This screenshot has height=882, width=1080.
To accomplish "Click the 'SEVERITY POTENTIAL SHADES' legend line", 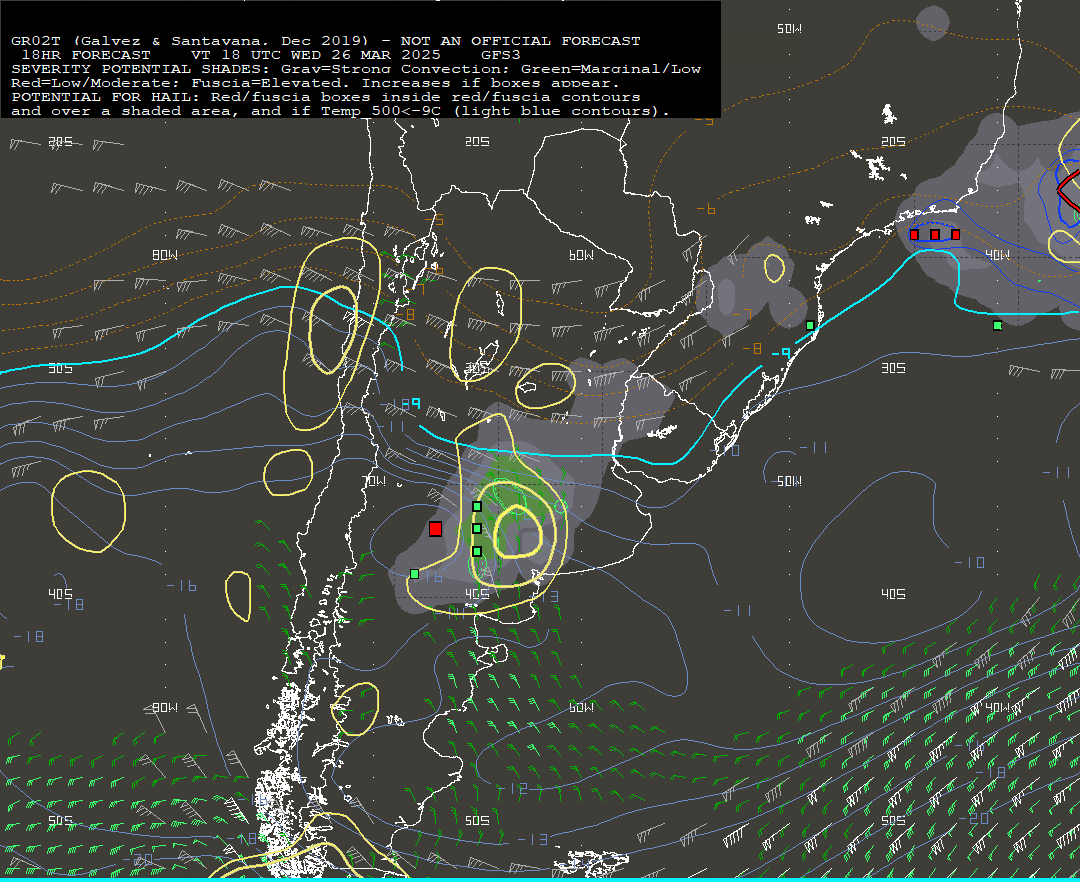I will click(x=356, y=69).
